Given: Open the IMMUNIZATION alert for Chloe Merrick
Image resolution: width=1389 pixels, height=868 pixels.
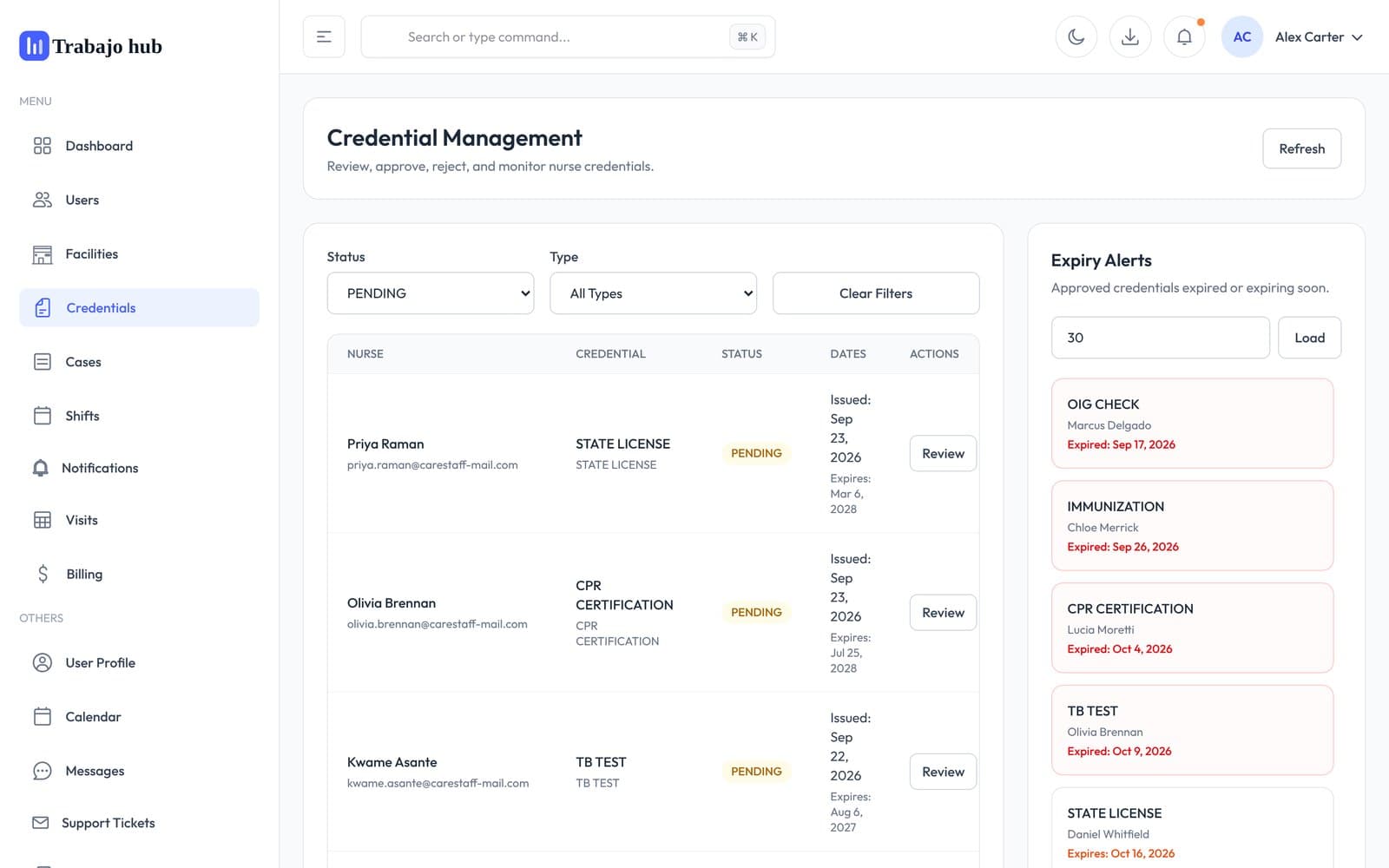Looking at the screenshot, I should point(1193,526).
